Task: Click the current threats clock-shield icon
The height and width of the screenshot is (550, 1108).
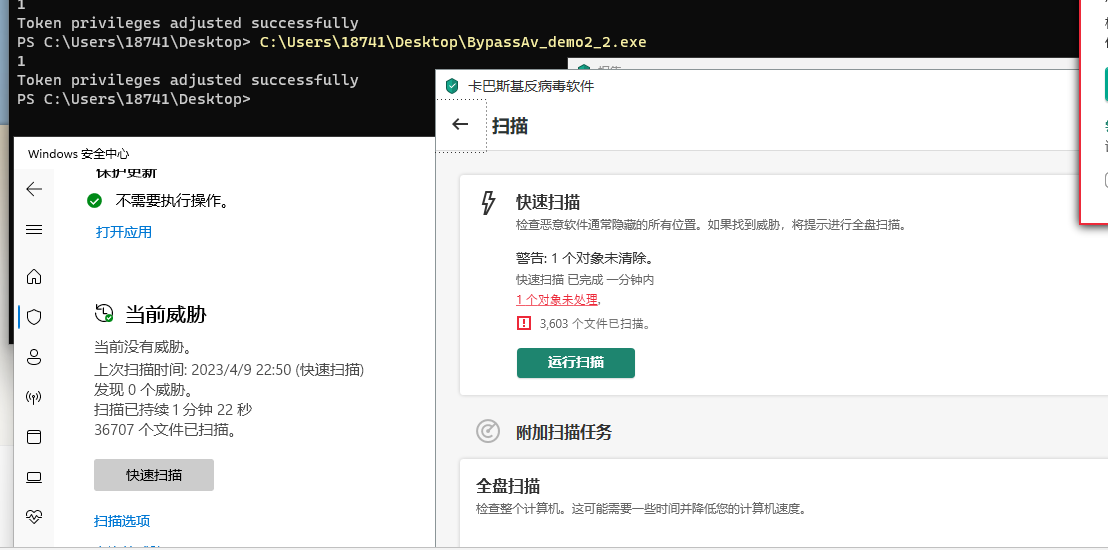Action: click(x=104, y=313)
